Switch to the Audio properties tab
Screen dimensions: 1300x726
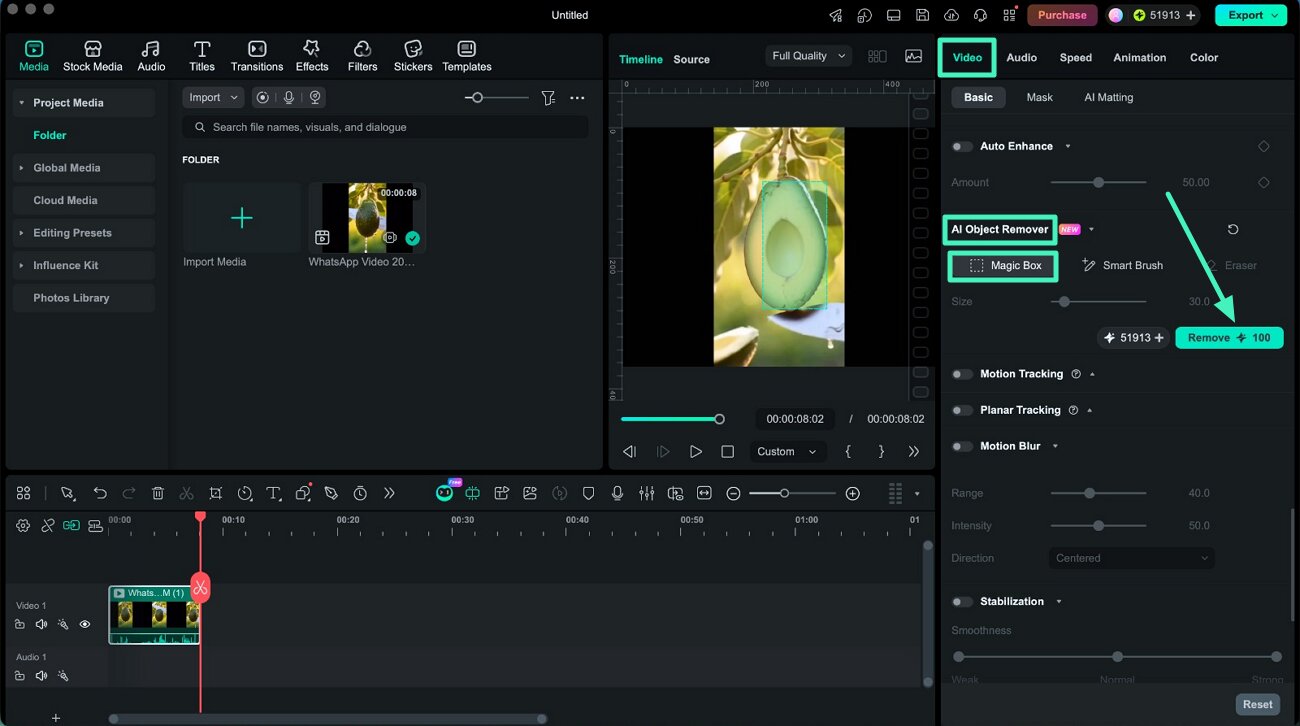point(1021,57)
